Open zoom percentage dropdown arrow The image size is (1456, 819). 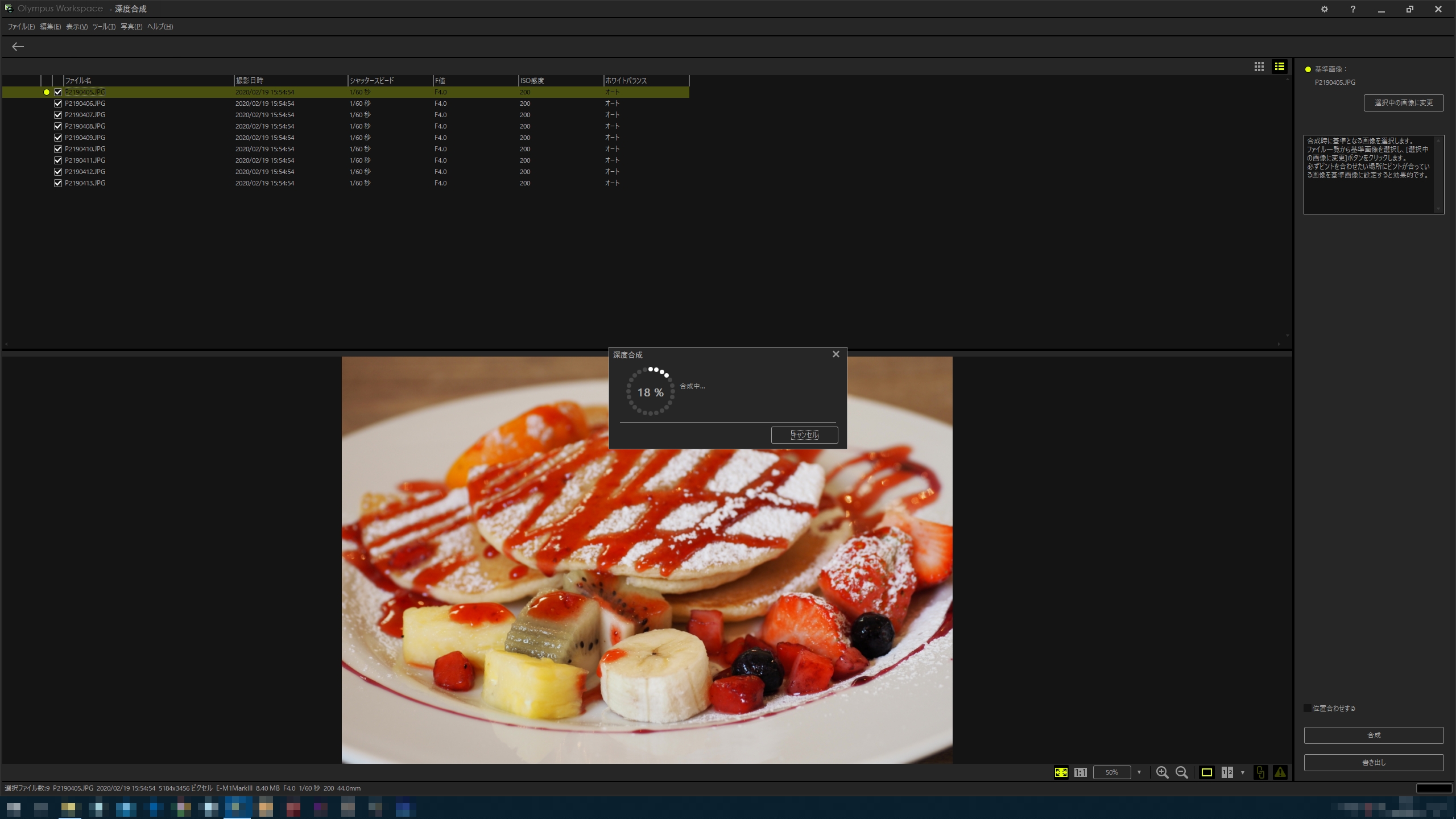point(1139,772)
